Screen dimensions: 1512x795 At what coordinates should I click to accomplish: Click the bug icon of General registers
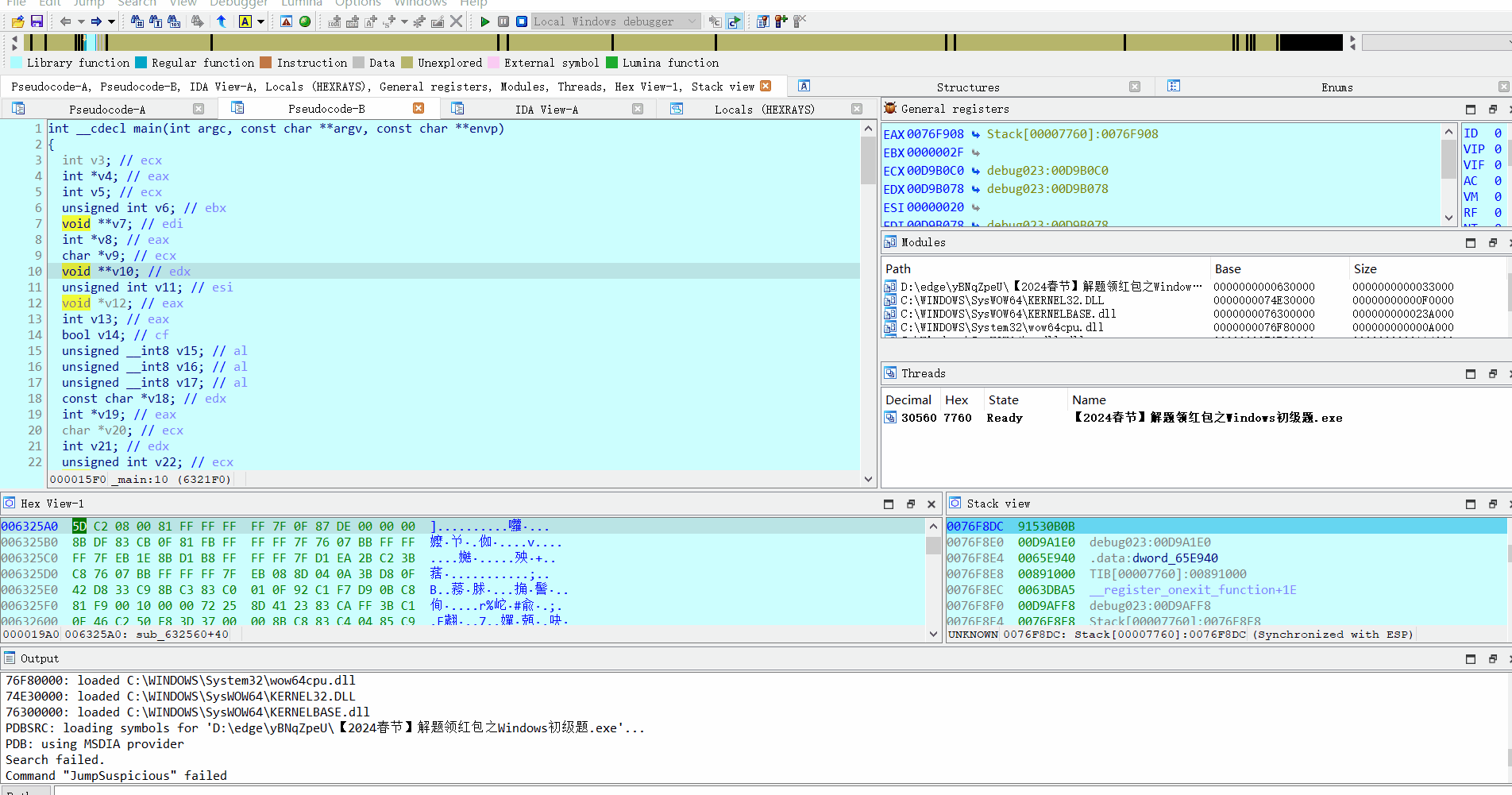click(x=890, y=109)
